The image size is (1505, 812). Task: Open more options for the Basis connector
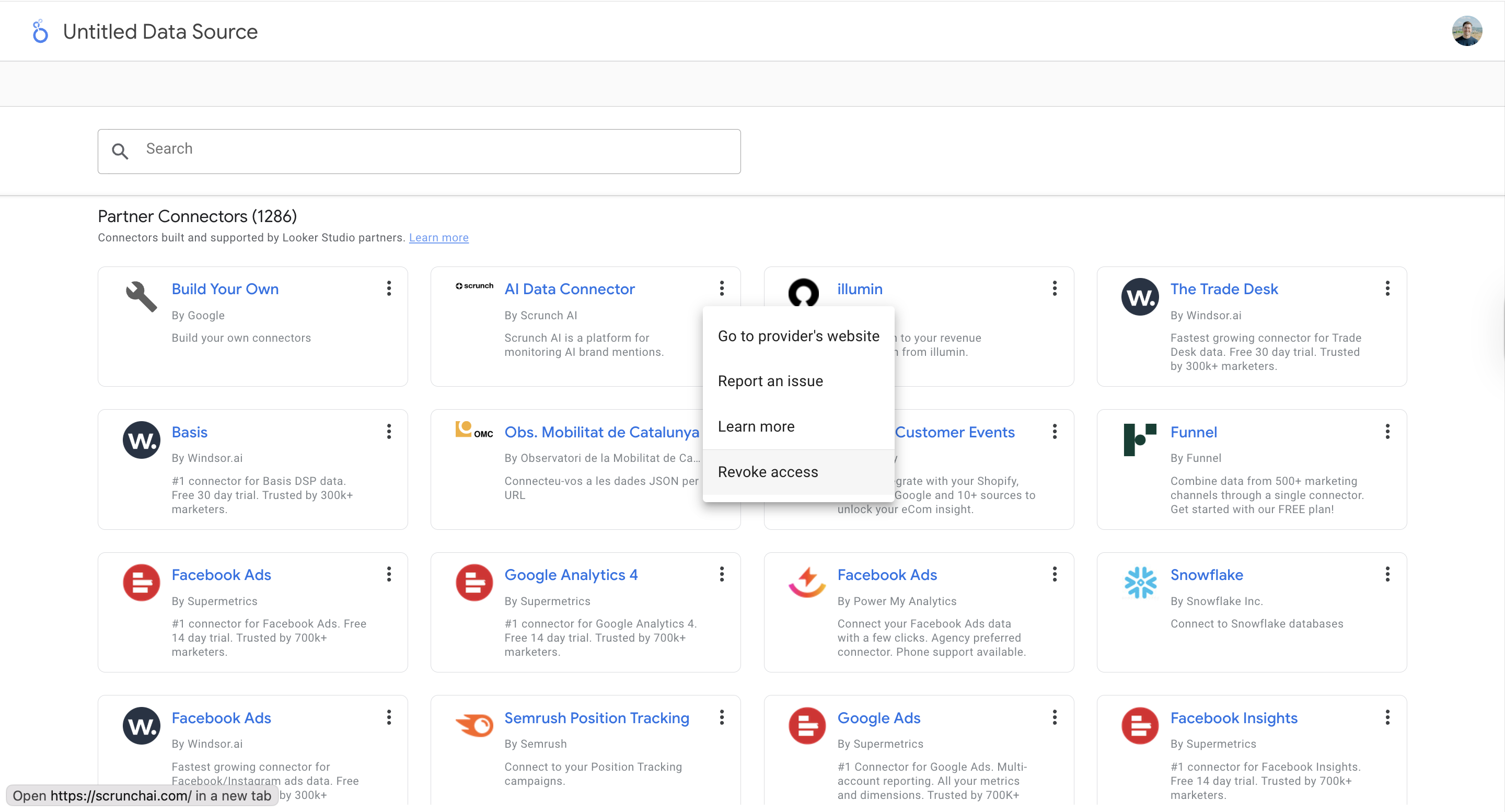pyautogui.click(x=389, y=432)
